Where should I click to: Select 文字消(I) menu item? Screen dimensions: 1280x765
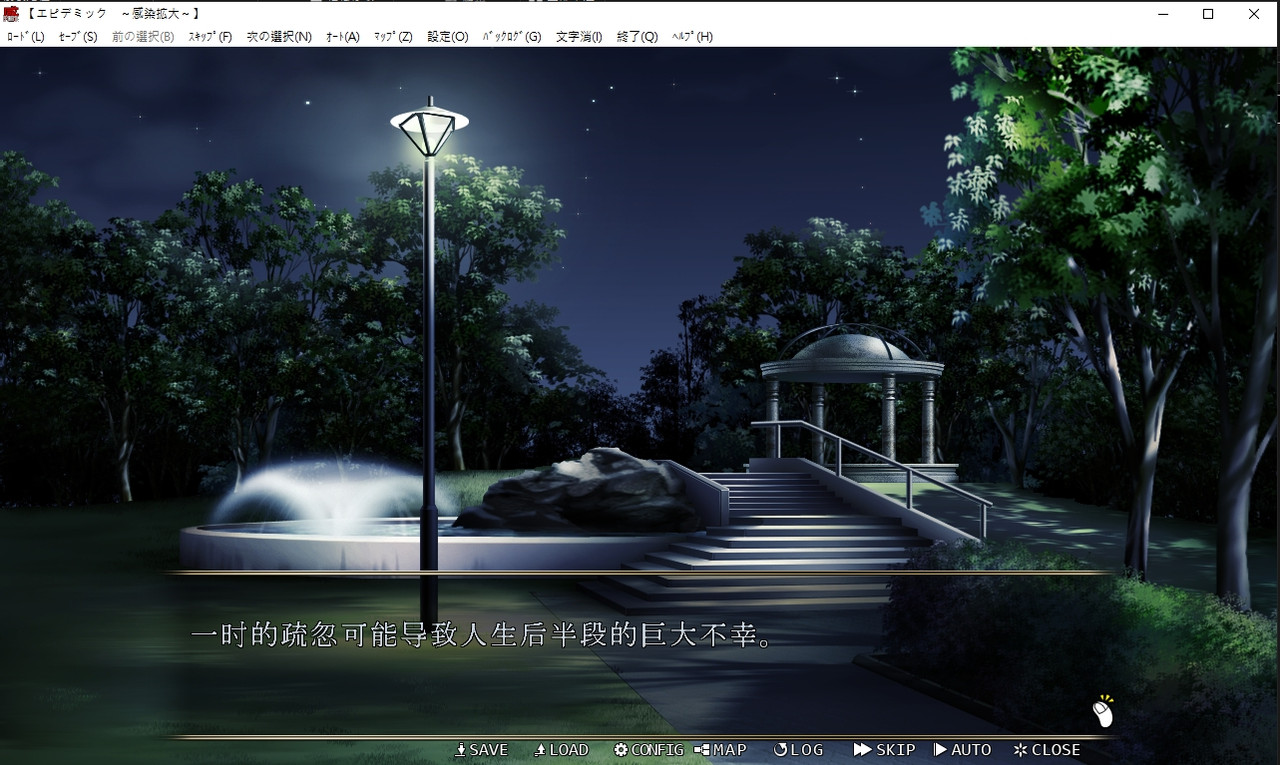coord(579,37)
